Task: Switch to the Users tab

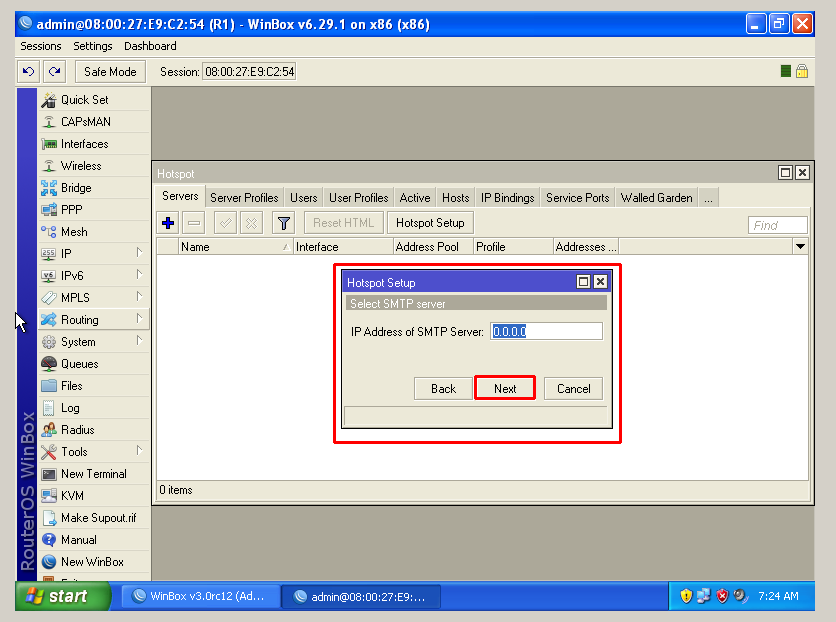Action: (304, 198)
